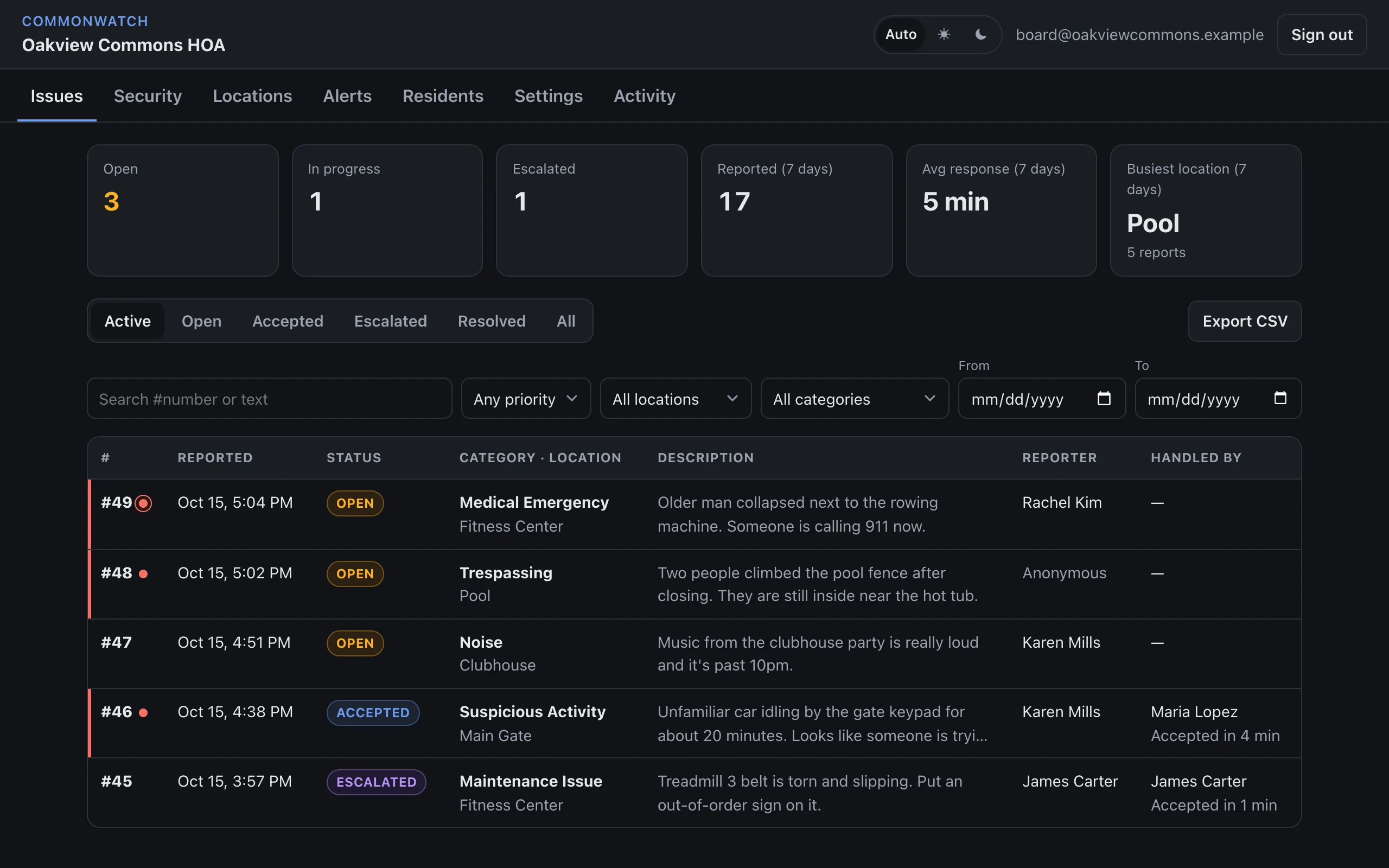Show All issues filter

coord(566,321)
